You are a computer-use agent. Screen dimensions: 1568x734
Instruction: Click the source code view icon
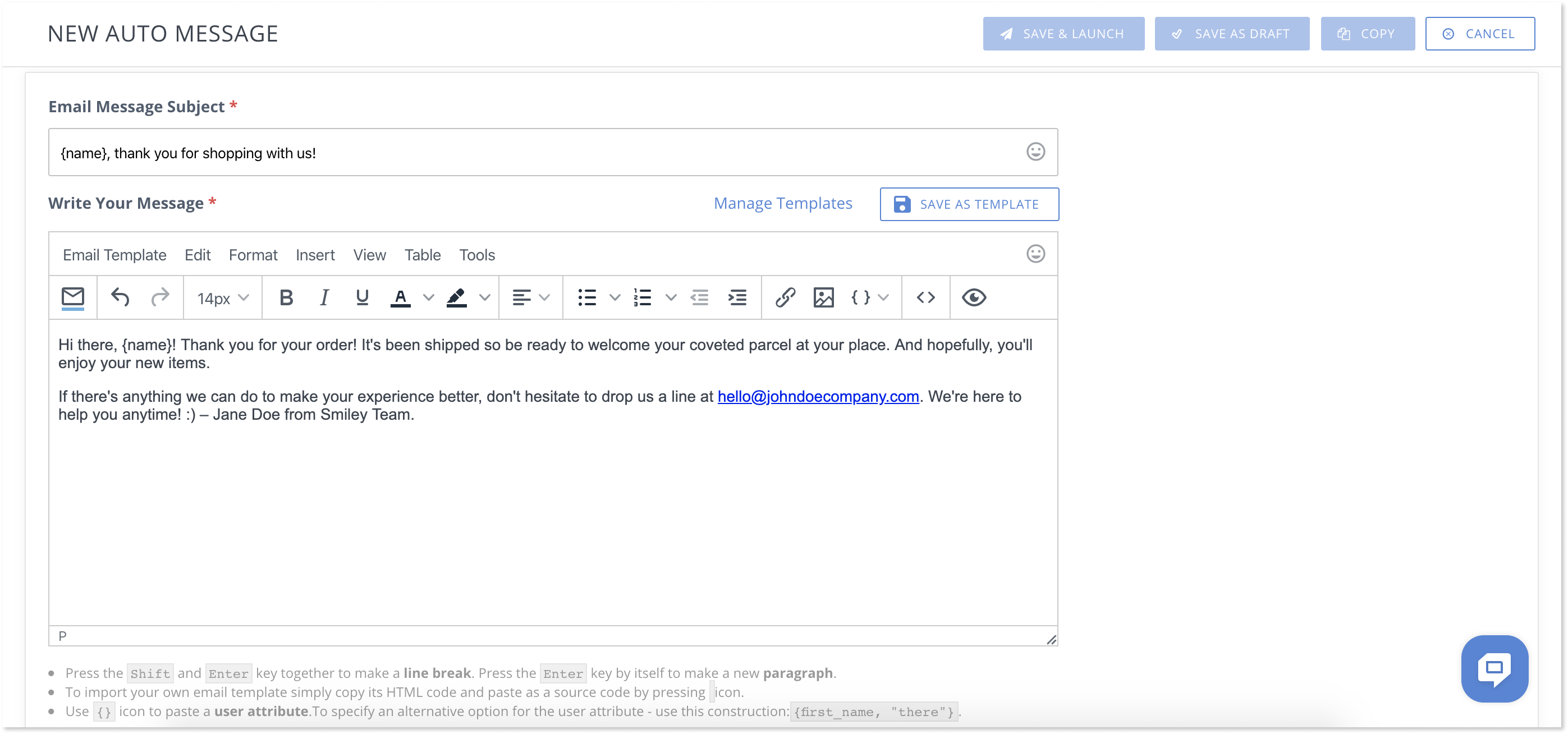[924, 297]
